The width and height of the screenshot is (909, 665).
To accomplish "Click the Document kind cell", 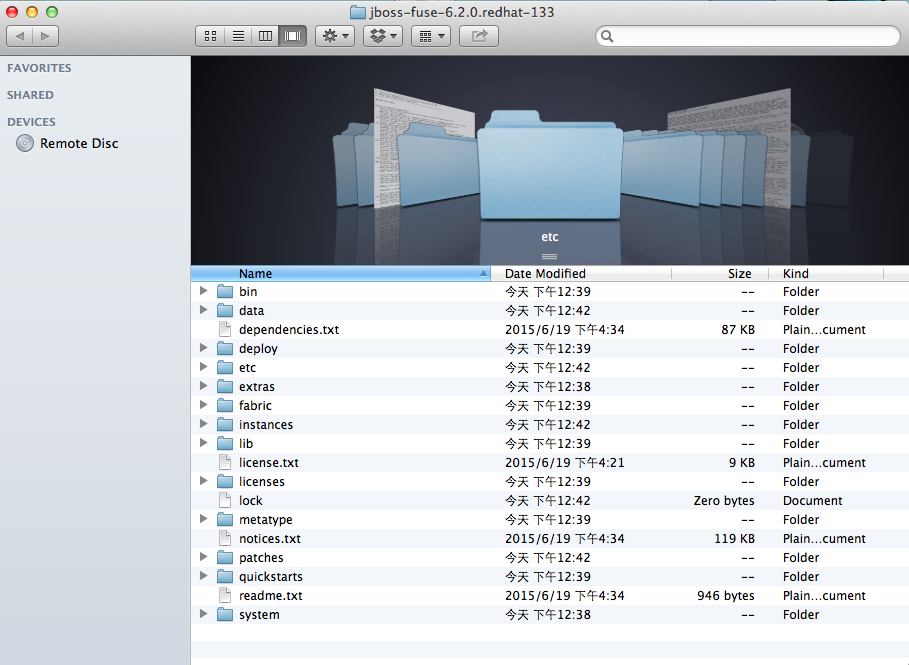I will [812, 500].
